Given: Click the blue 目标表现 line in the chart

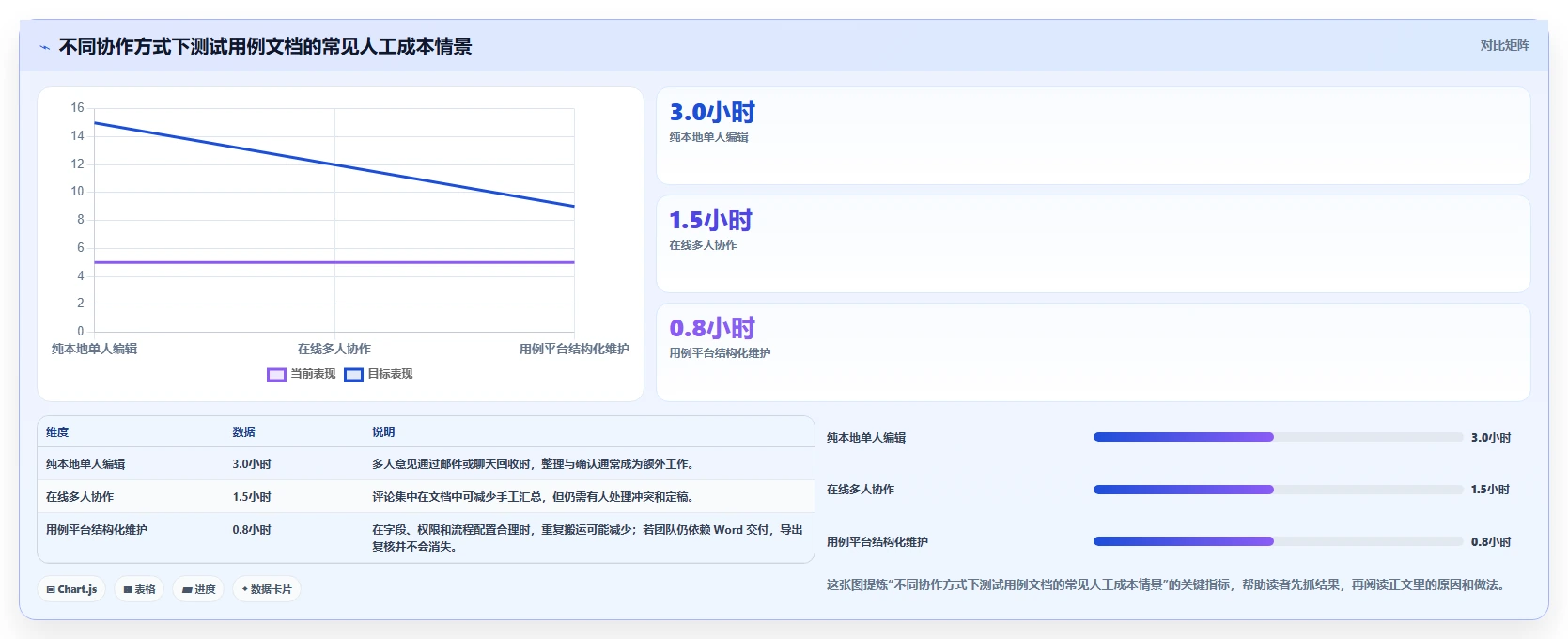Looking at the screenshot, I should (334, 164).
